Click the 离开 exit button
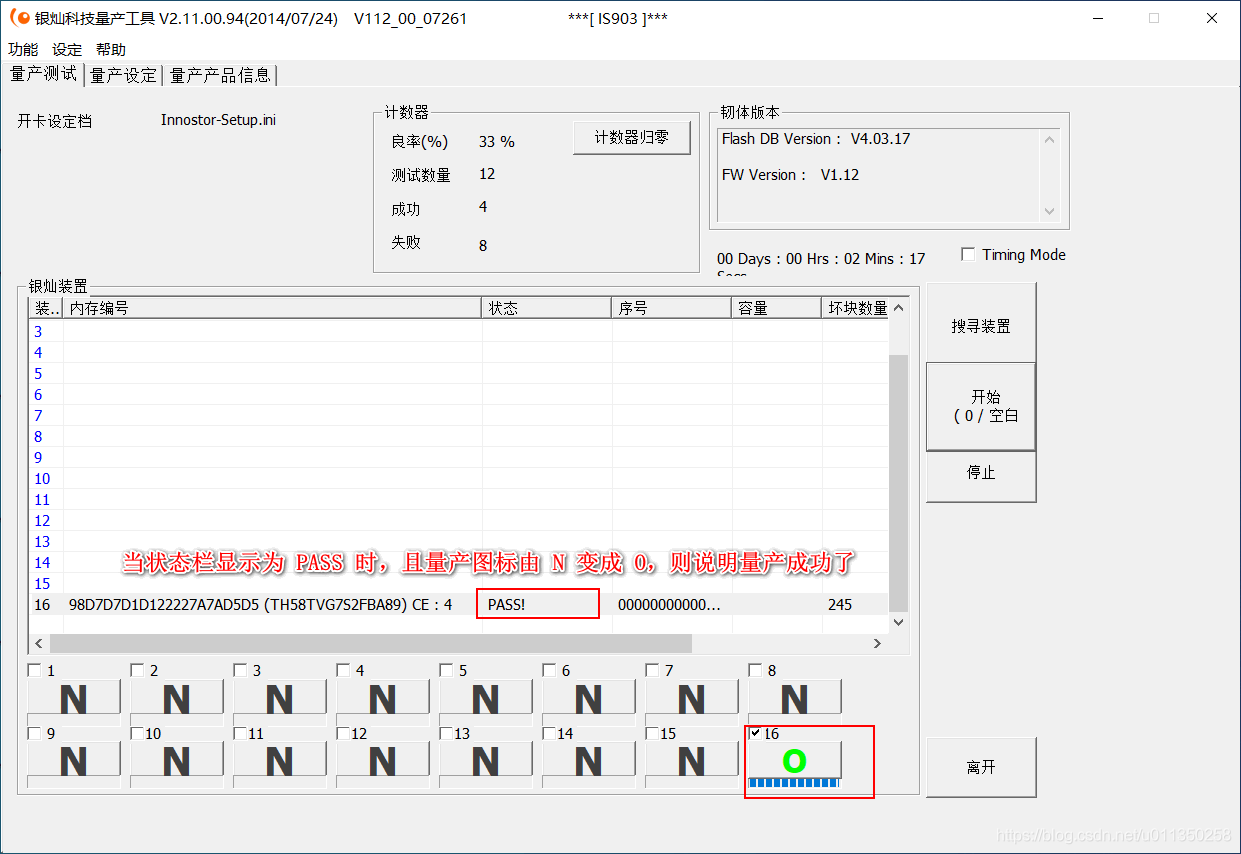Image resolution: width=1241 pixels, height=854 pixels. [x=981, y=767]
